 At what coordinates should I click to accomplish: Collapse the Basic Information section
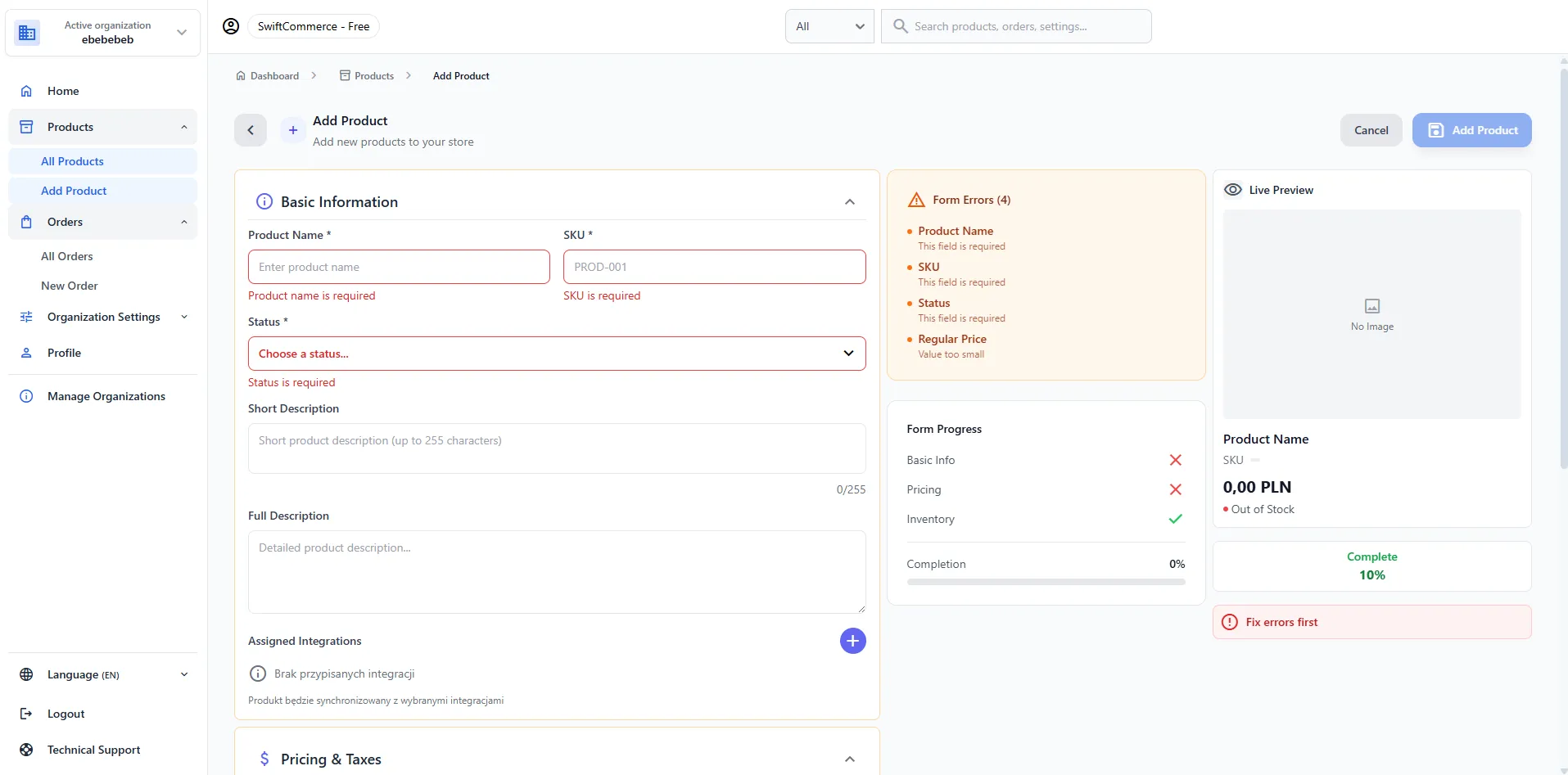click(x=850, y=201)
